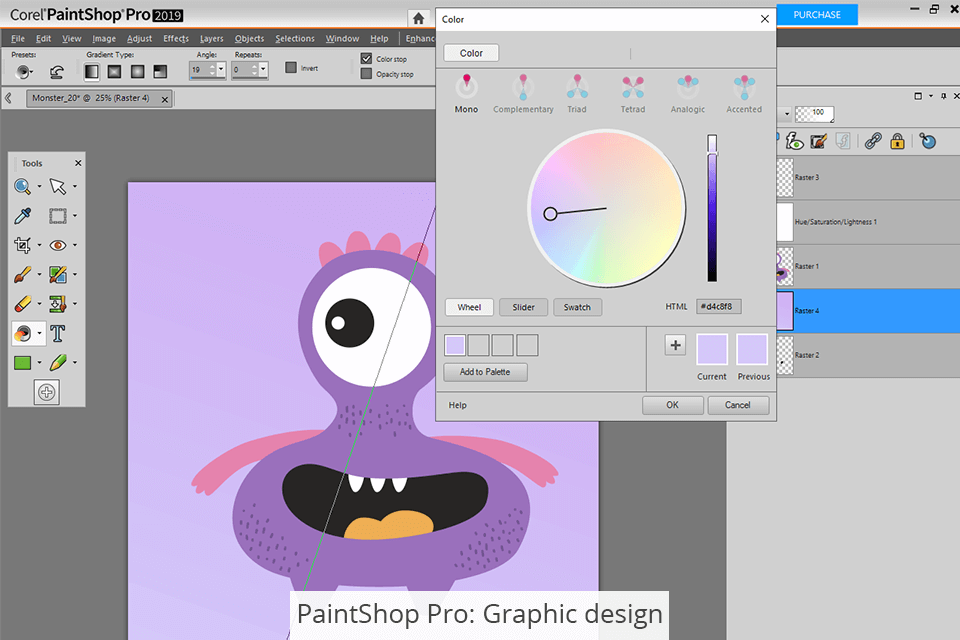
Task: Click the Color button at dialog top
Action: coord(471,53)
